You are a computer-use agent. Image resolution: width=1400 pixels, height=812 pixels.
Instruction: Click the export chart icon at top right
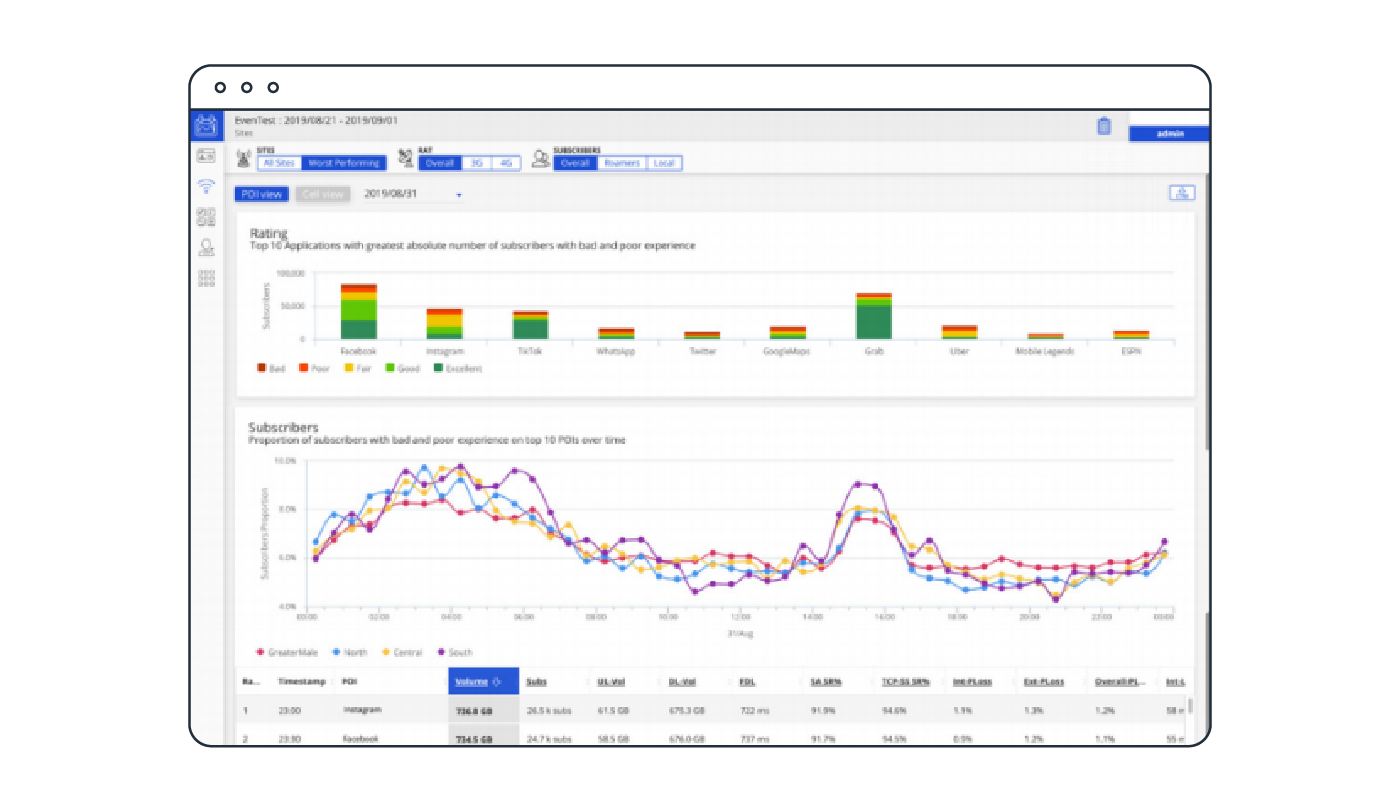point(1181,193)
